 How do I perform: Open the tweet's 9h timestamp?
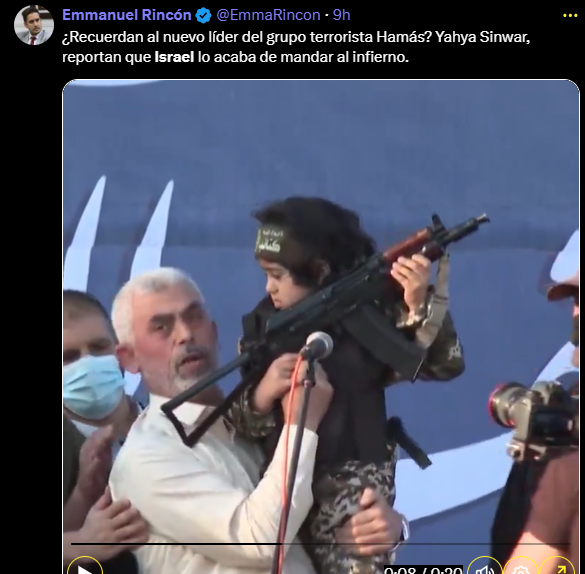[341, 15]
